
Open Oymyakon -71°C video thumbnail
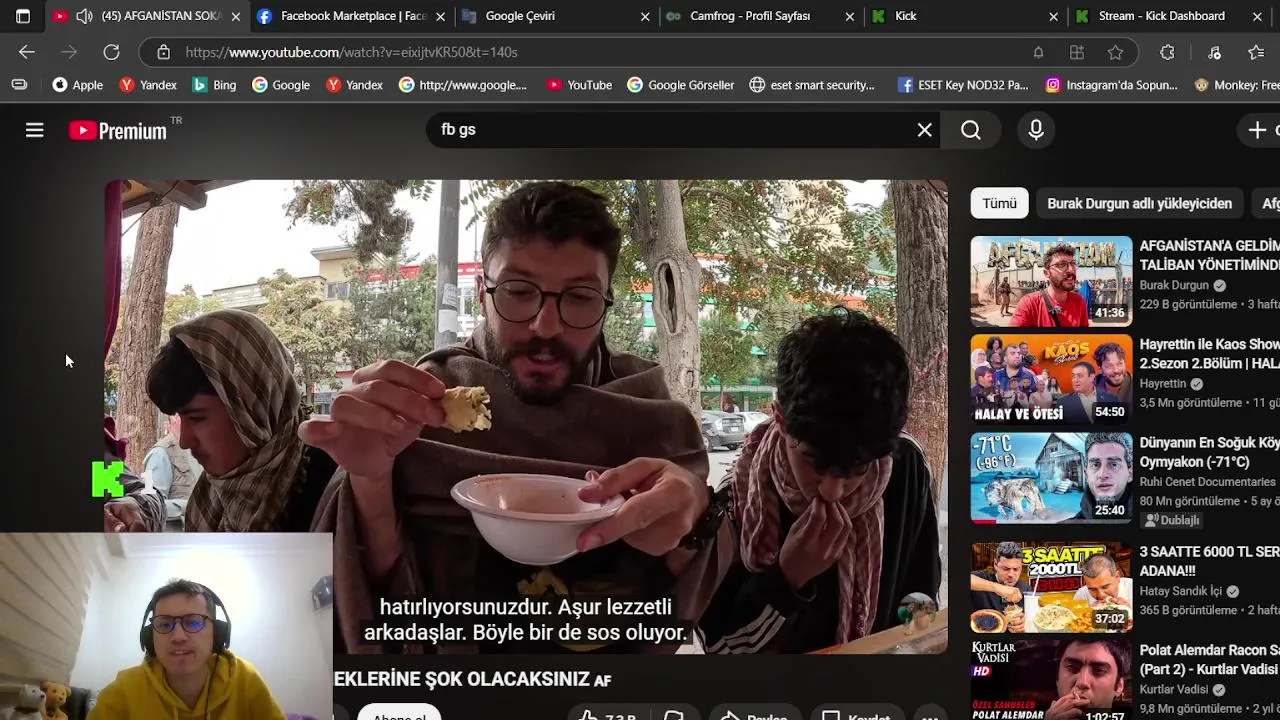click(1051, 477)
